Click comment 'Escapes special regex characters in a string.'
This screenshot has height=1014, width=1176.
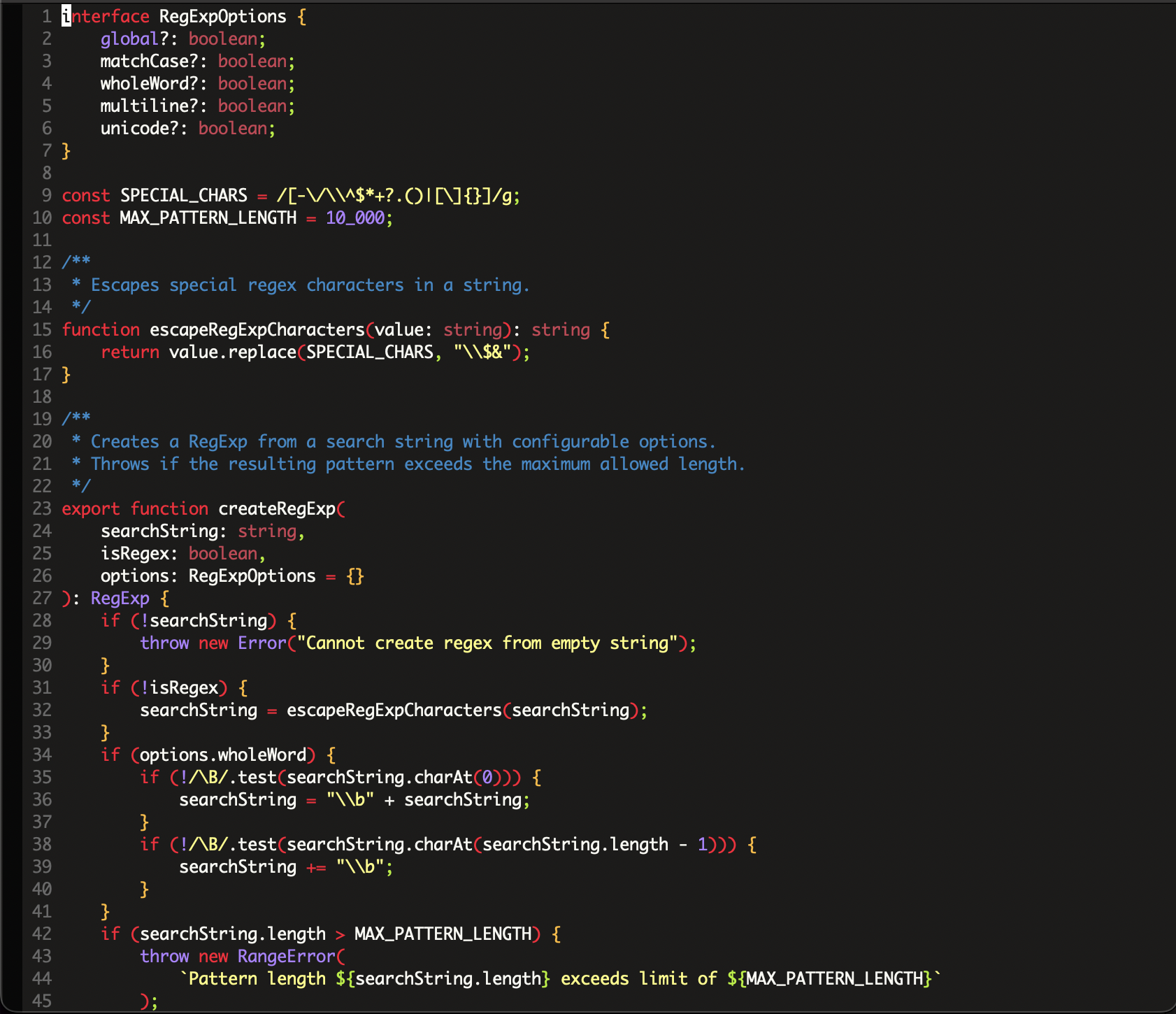pos(310,285)
